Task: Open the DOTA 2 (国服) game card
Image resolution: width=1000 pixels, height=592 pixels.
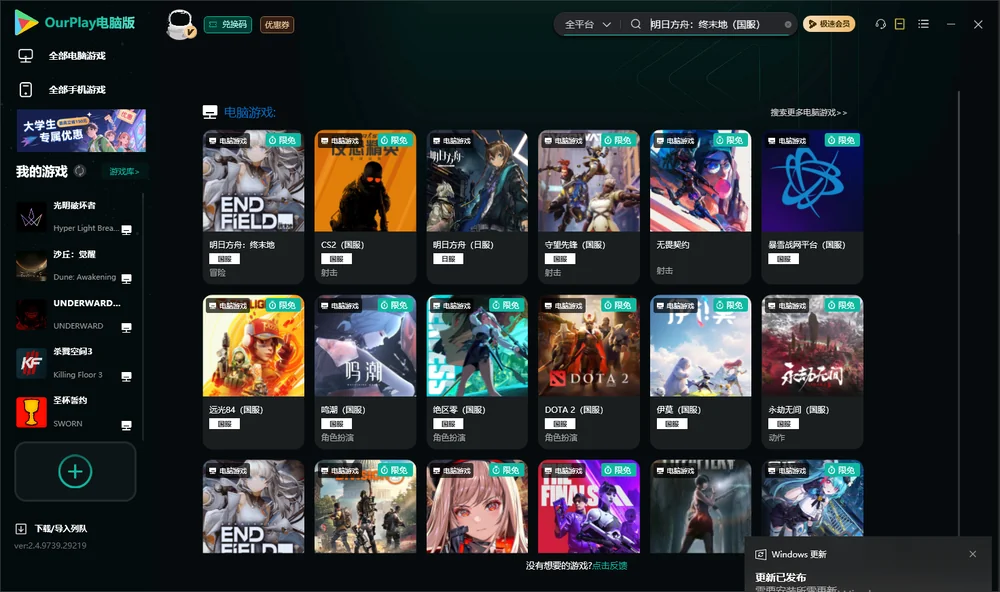Action: (589, 372)
